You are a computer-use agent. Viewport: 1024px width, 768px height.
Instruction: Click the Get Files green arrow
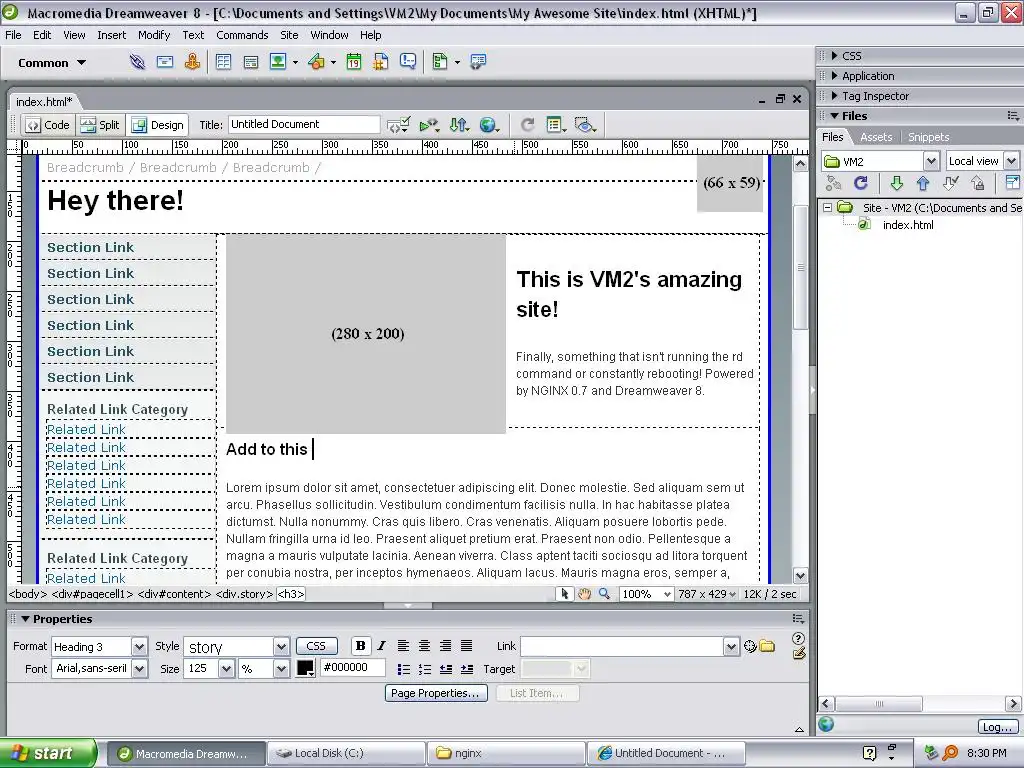coord(897,183)
